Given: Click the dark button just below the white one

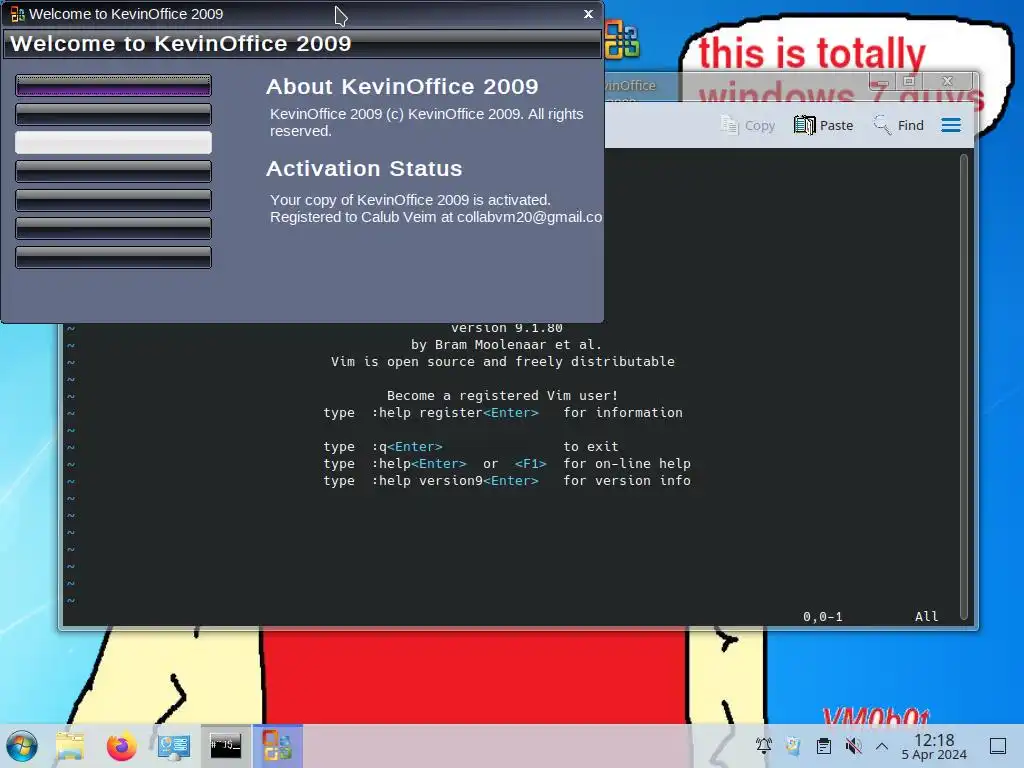Looking at the screenshot, I should pyautogui.click(x=114, y=171).
